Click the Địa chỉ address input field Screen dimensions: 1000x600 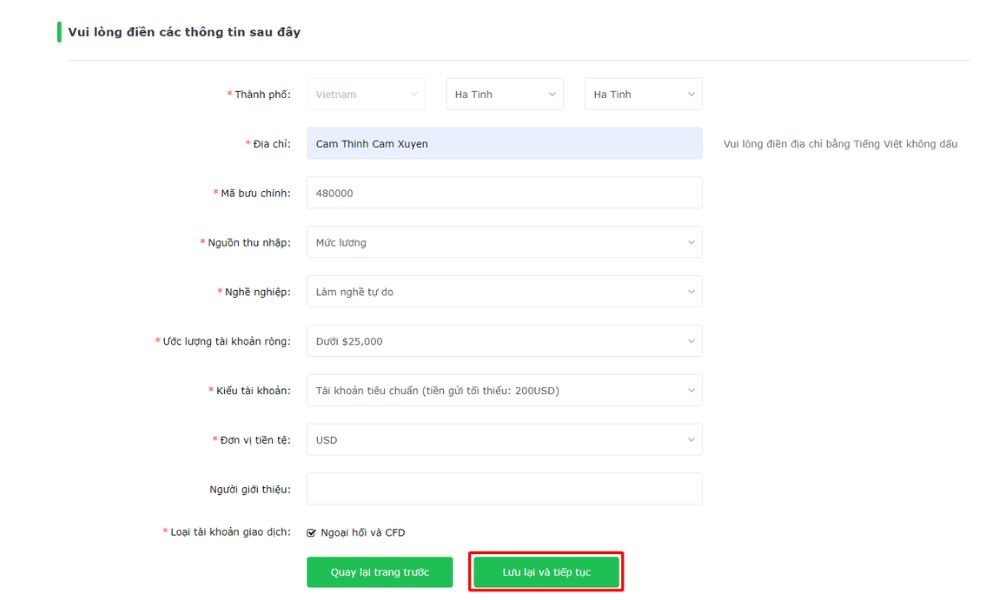504,144
